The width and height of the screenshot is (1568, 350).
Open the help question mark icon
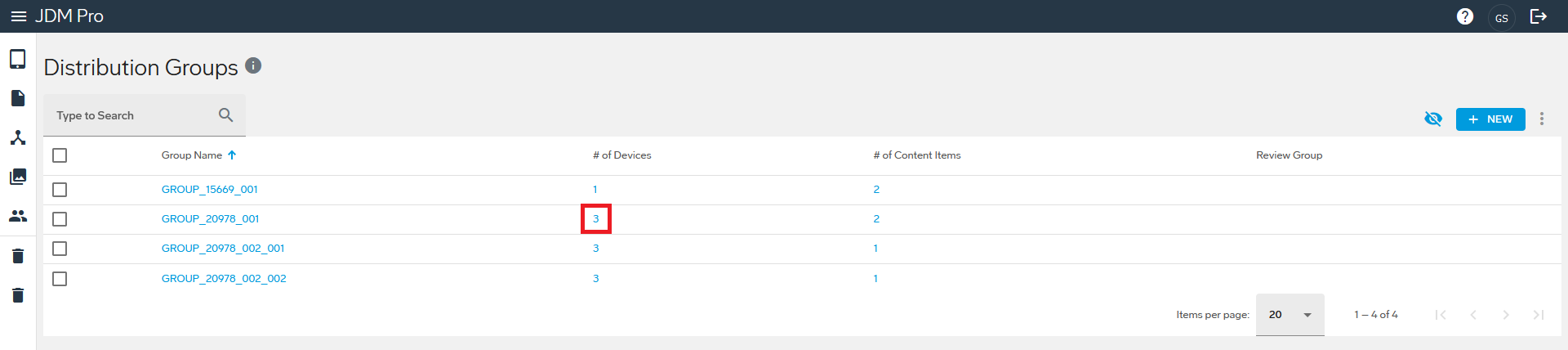point(1465,16)
